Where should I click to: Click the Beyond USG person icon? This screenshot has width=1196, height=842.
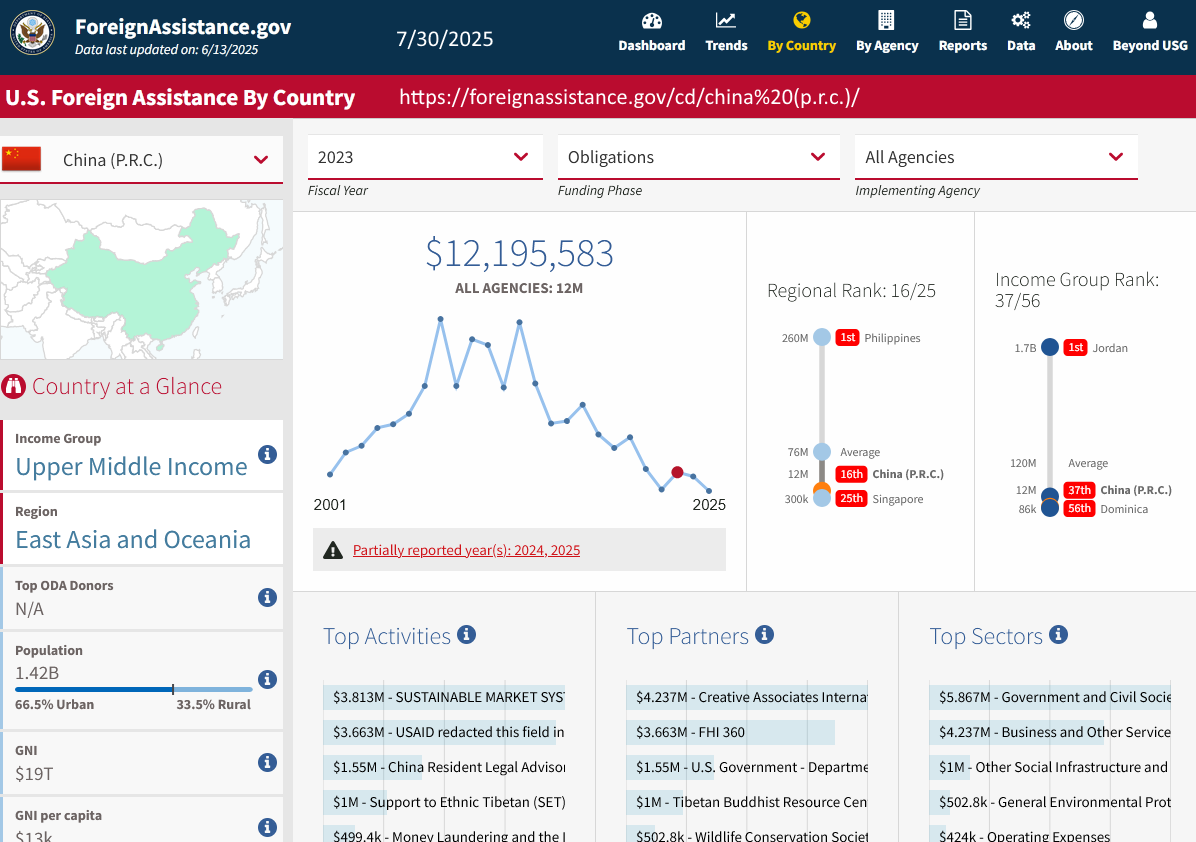[x=1149, y=21]
